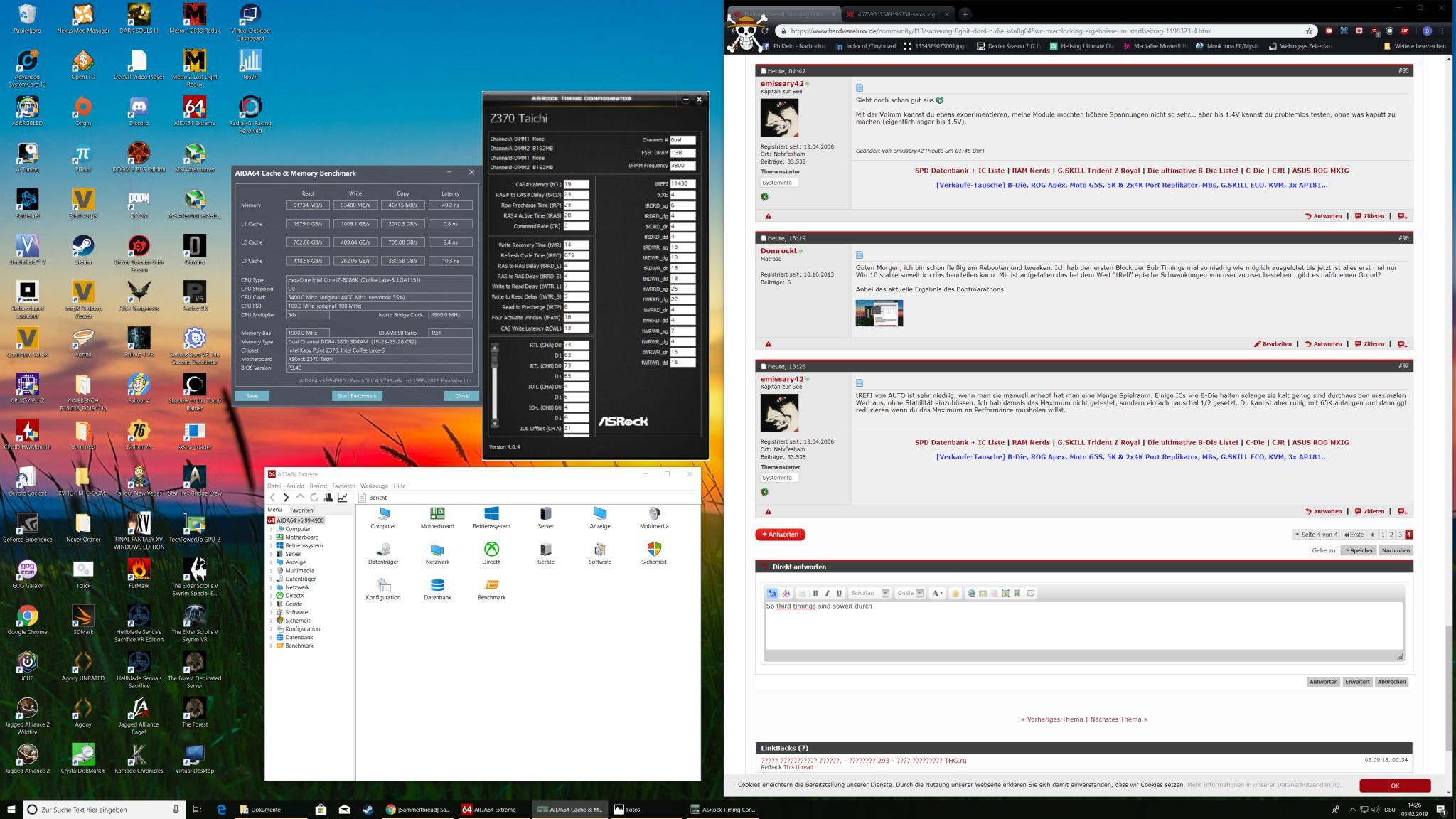Click Chrome address bar URL
1456x819 pixels.
click(x=1001, y=31)
